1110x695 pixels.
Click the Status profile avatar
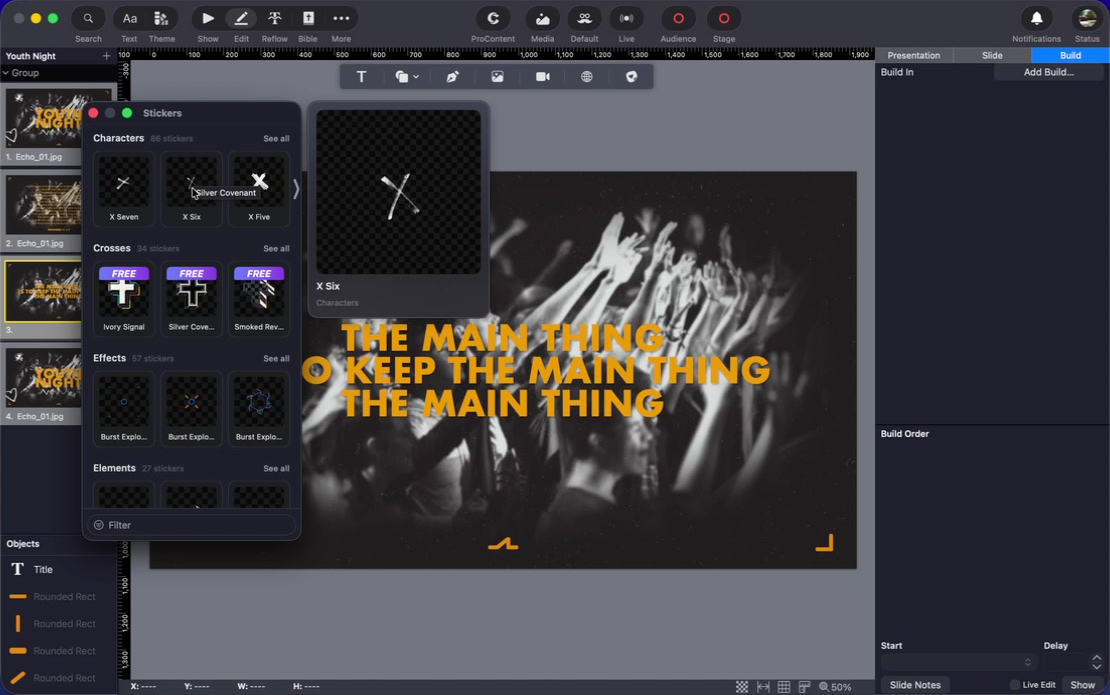[1087, 18]
